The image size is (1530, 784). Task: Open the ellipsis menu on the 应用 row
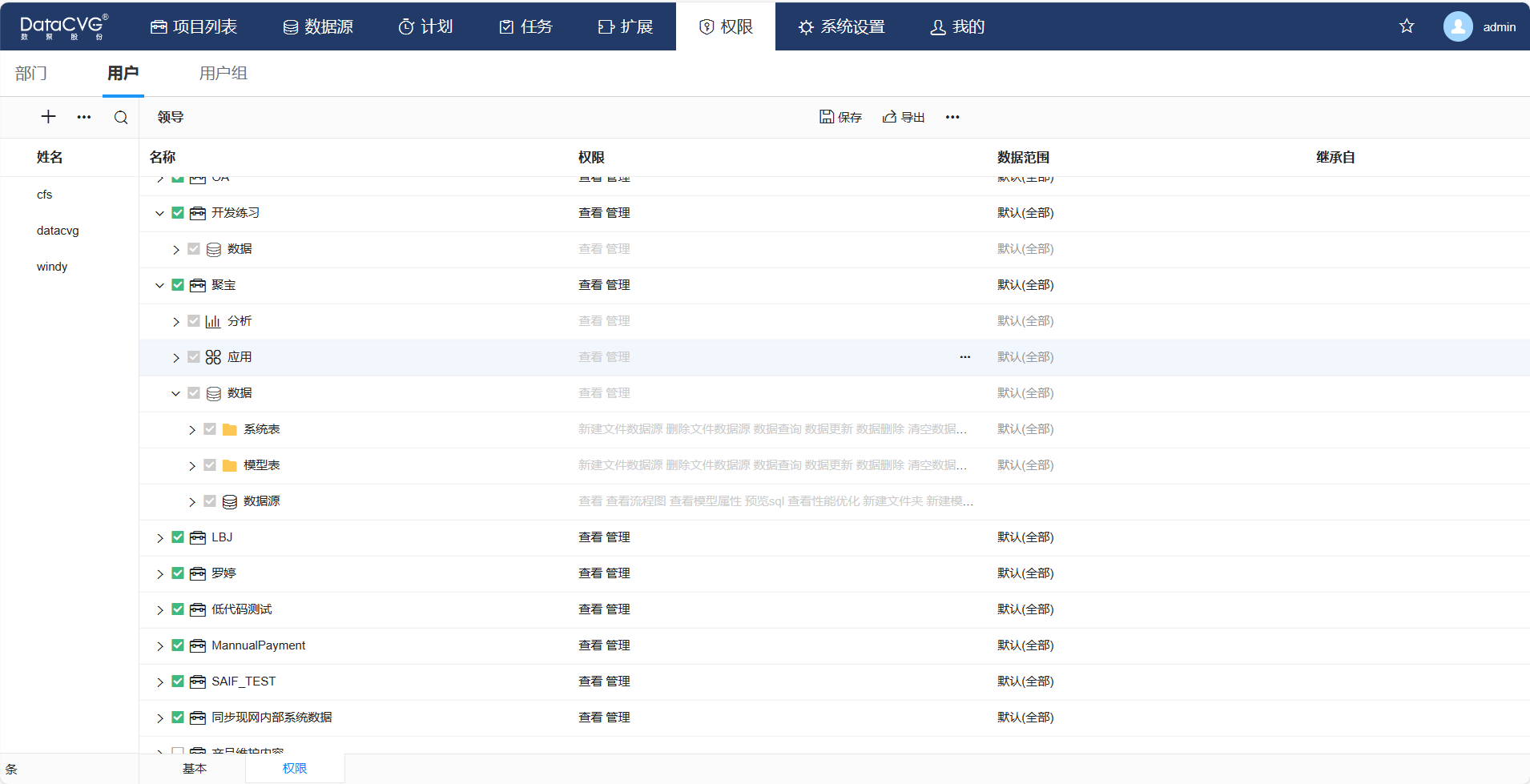(964, 357)
